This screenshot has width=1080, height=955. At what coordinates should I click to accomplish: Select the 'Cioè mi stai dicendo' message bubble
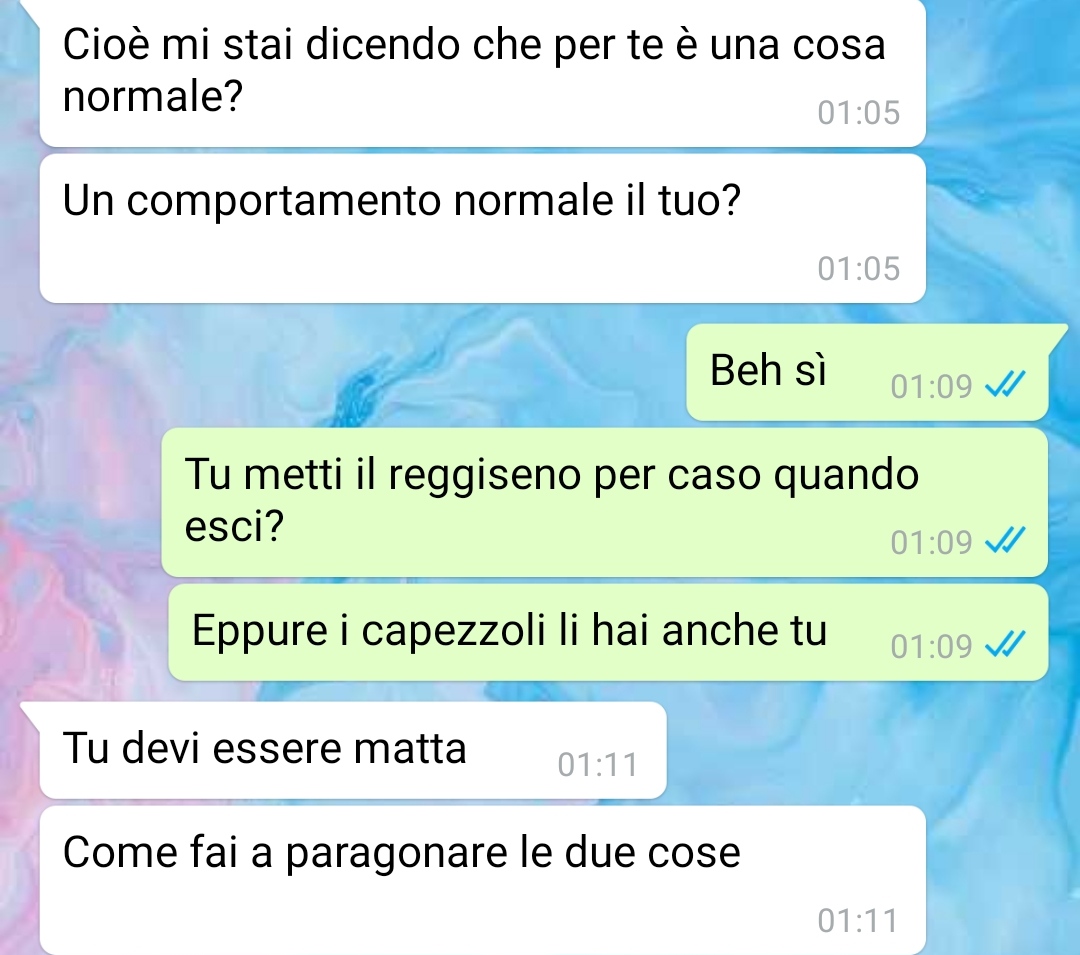[x=482, y=72]
